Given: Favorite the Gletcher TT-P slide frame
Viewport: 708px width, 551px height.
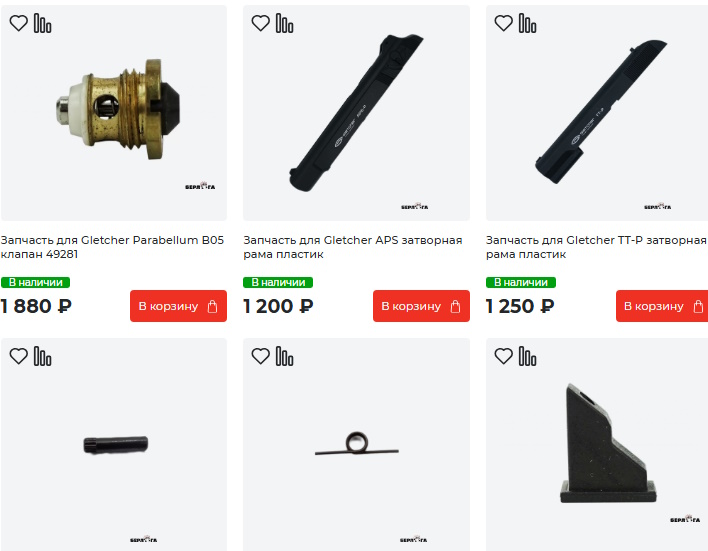Looking at the screenshot, I should pos(503,23).
